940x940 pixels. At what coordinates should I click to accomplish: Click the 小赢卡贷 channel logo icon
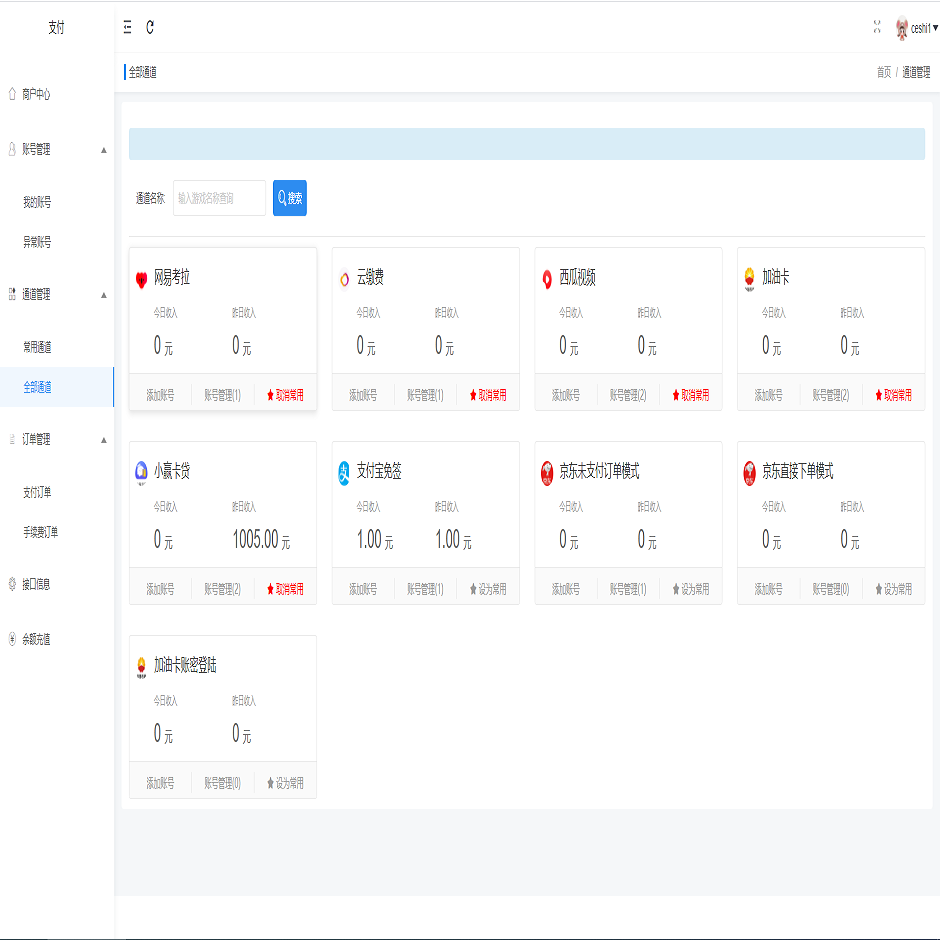[x=141, y=473]
